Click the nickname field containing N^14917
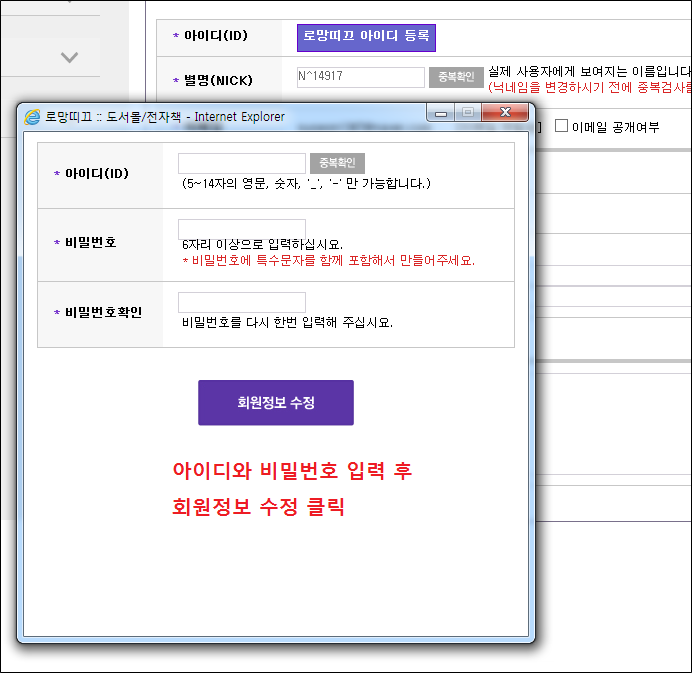Screen dimensions: 692x673 [360, 77]
